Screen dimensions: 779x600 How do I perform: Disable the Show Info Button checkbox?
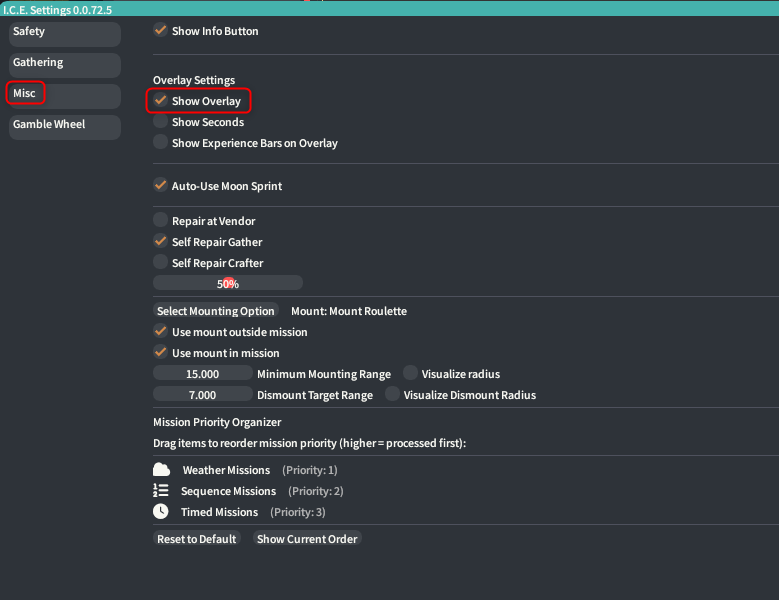160,31
